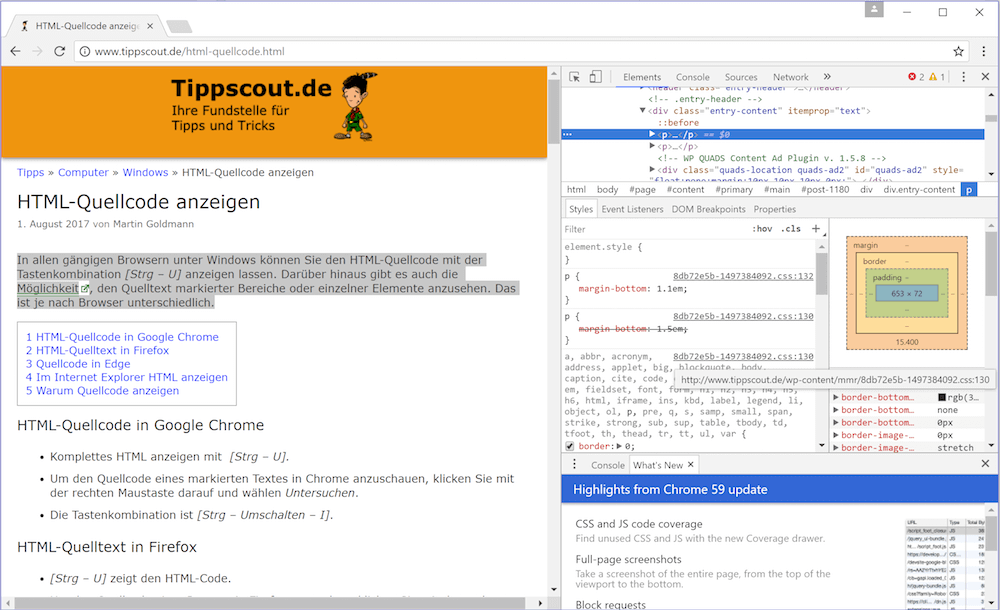This screenshot has height=610, width=1000.
Task: Click the rgb color swatch in computed styles
Action: click(x=942, y=398)
